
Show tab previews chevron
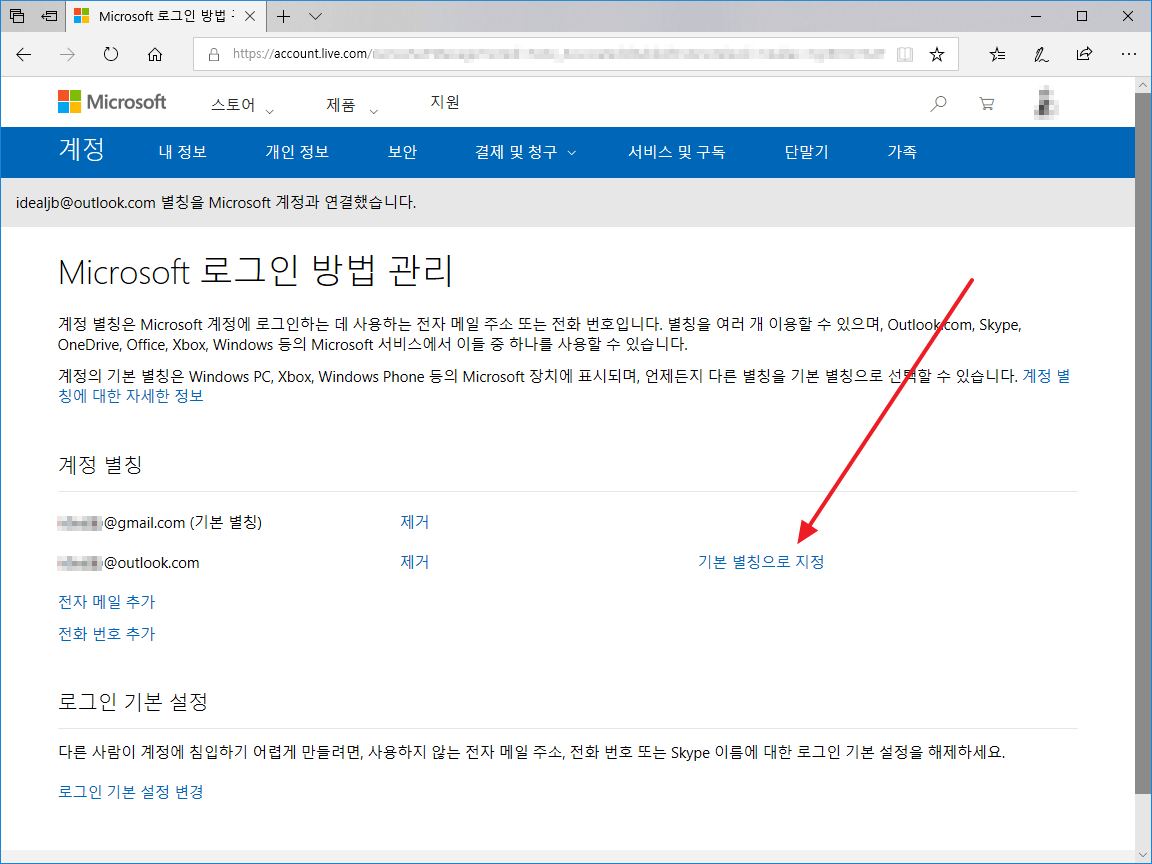(x=315, y=16)
